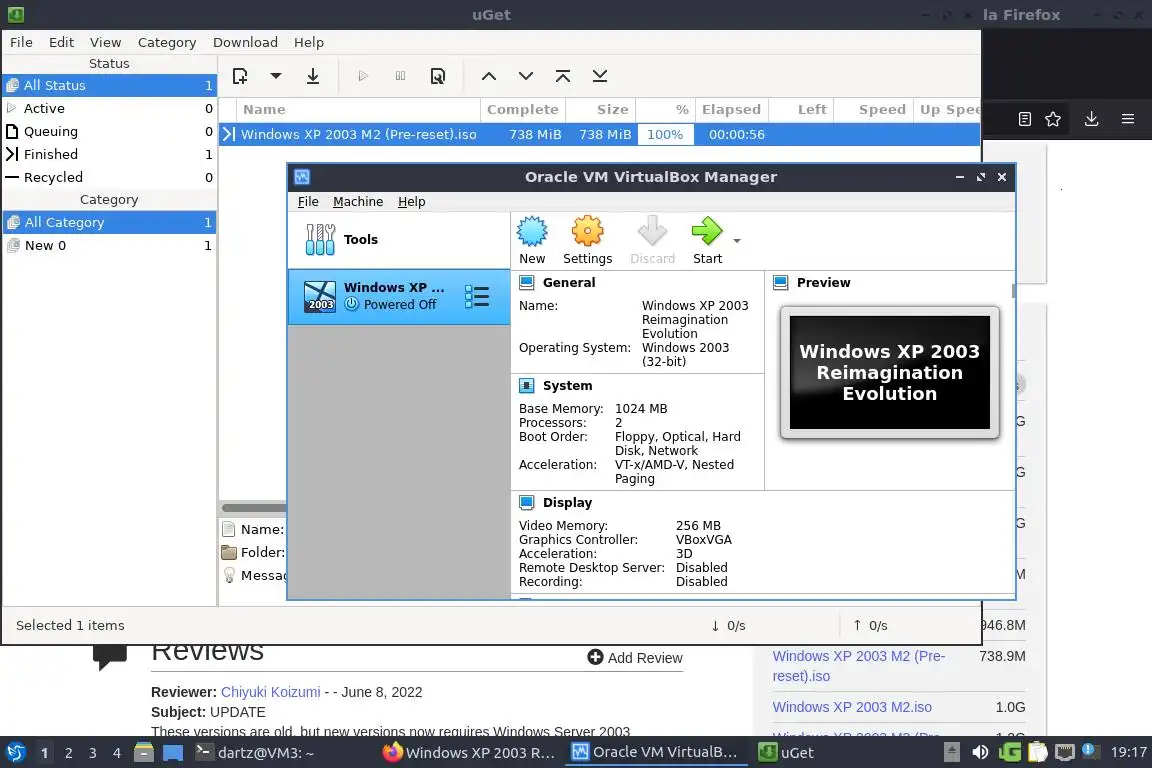Open the uGet View menu

point(106,42)
